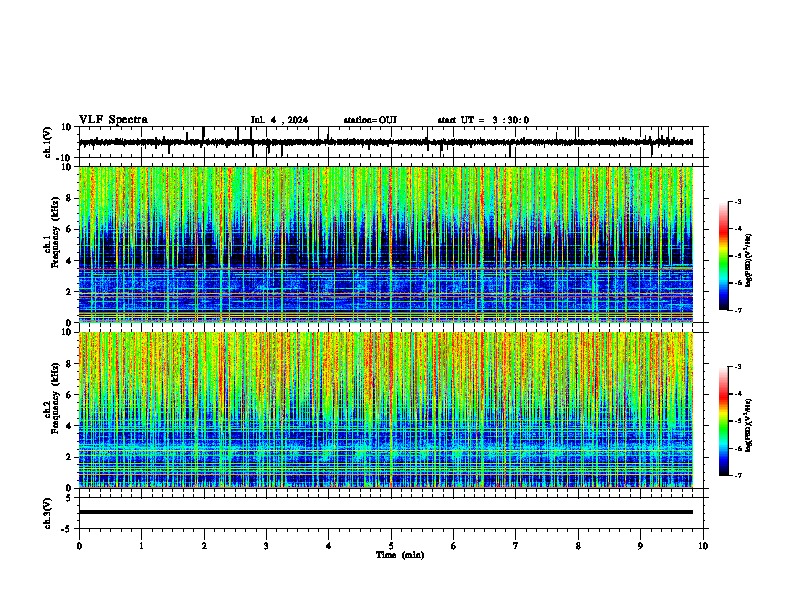Click the "VLF Spectra" plot title
This screenshot has height=612, width=792.
(x=113, y=120)
